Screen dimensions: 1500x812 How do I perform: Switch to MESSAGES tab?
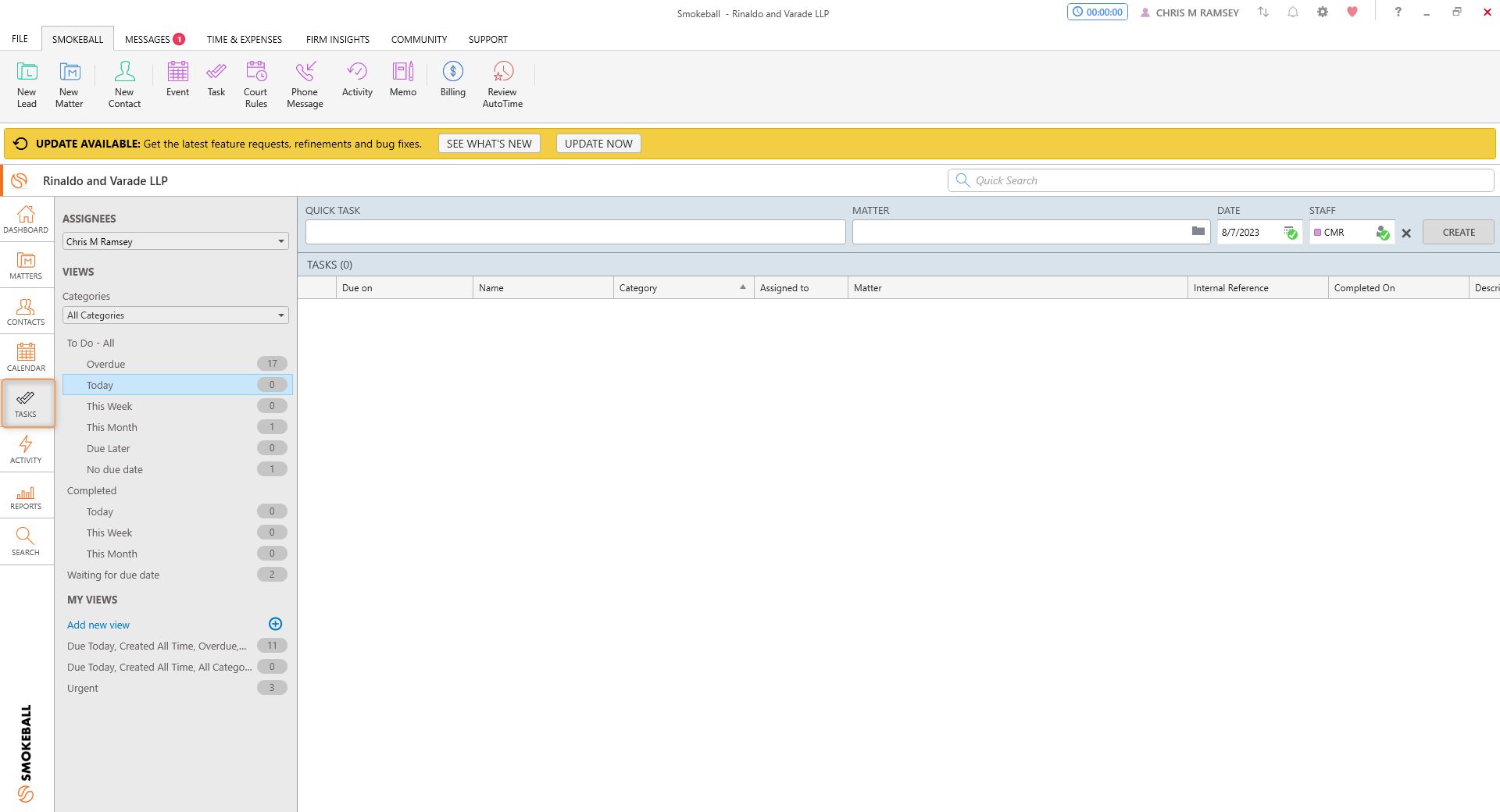(x=155, y=39)
